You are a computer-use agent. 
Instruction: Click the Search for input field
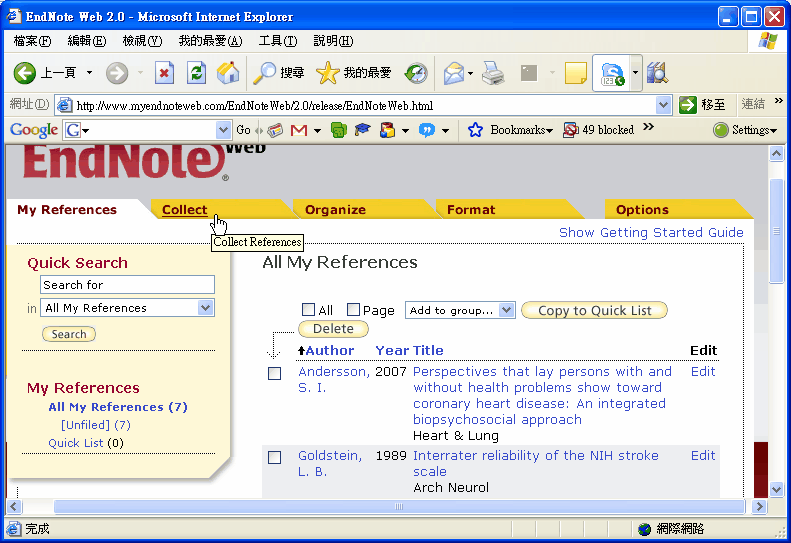coord(127,285)
